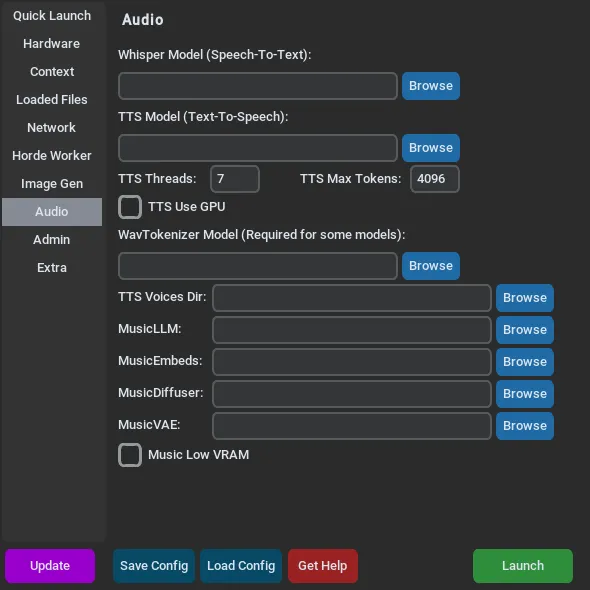Click Save Config button
Viewport: 590px width, 590px height.
coord(154,566)
